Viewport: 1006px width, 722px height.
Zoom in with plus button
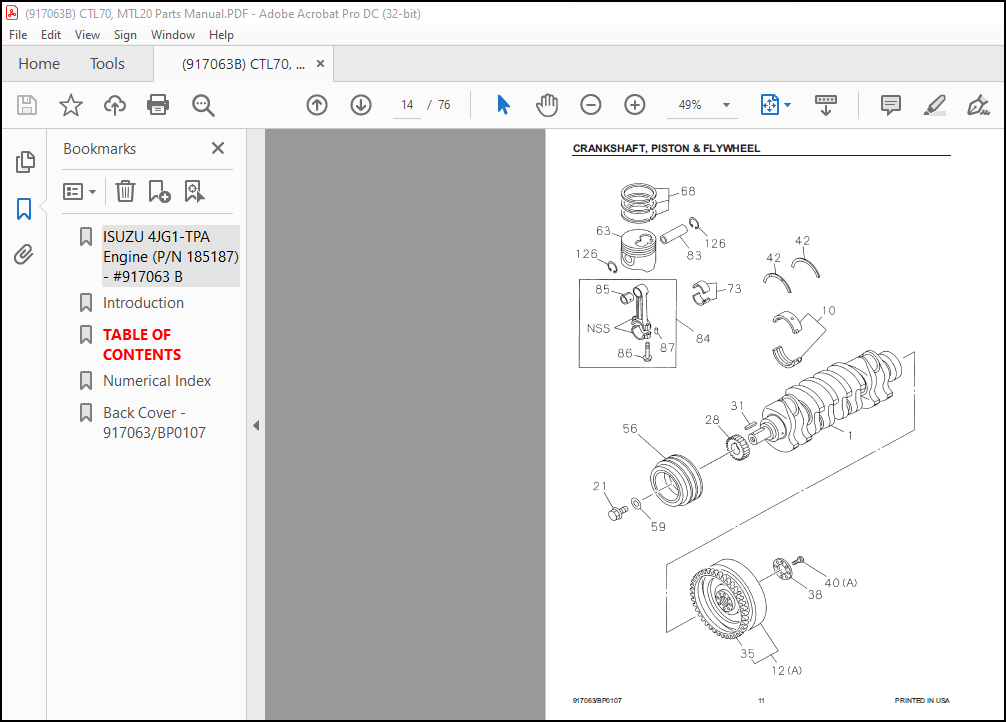635,105
